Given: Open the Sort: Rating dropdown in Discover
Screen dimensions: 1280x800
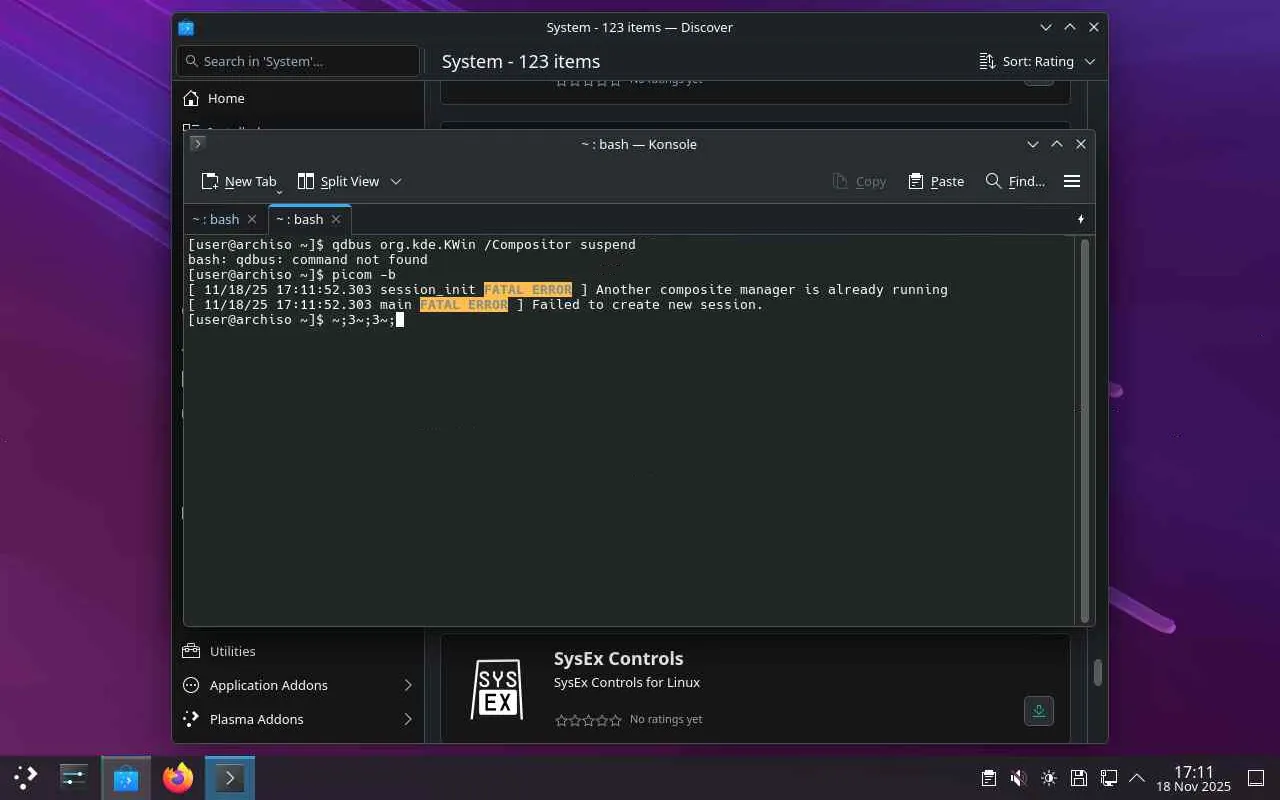Looking at the screenshot, I should [x=1037, y=61].
